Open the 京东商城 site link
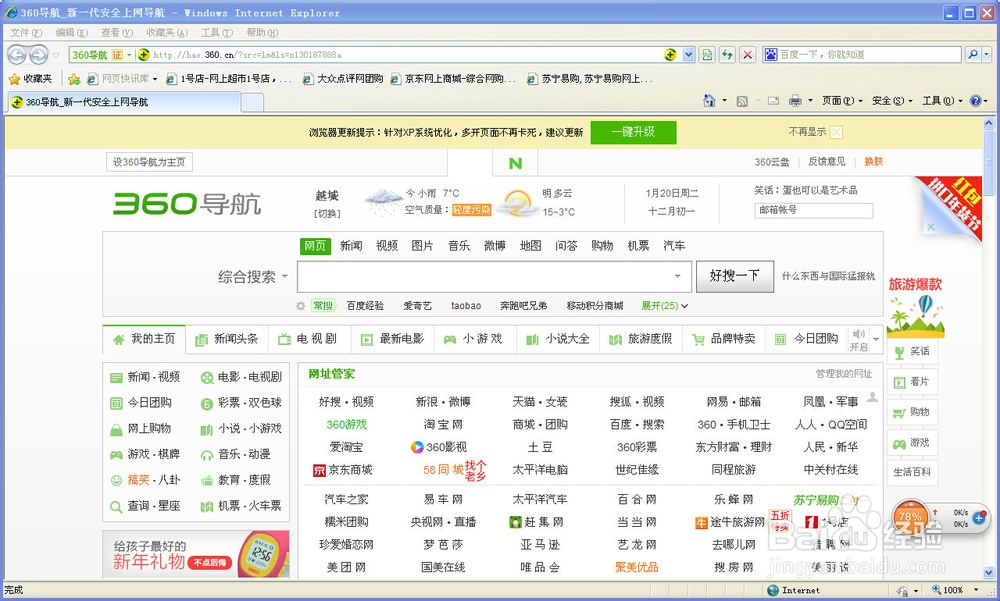Screen dimensions: 1000x601 [x=343, y=470]
